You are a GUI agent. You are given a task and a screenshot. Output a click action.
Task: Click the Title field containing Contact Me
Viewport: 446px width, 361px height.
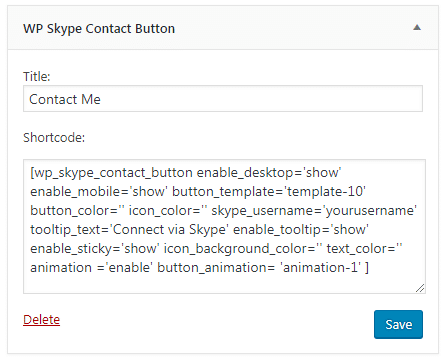223,99
